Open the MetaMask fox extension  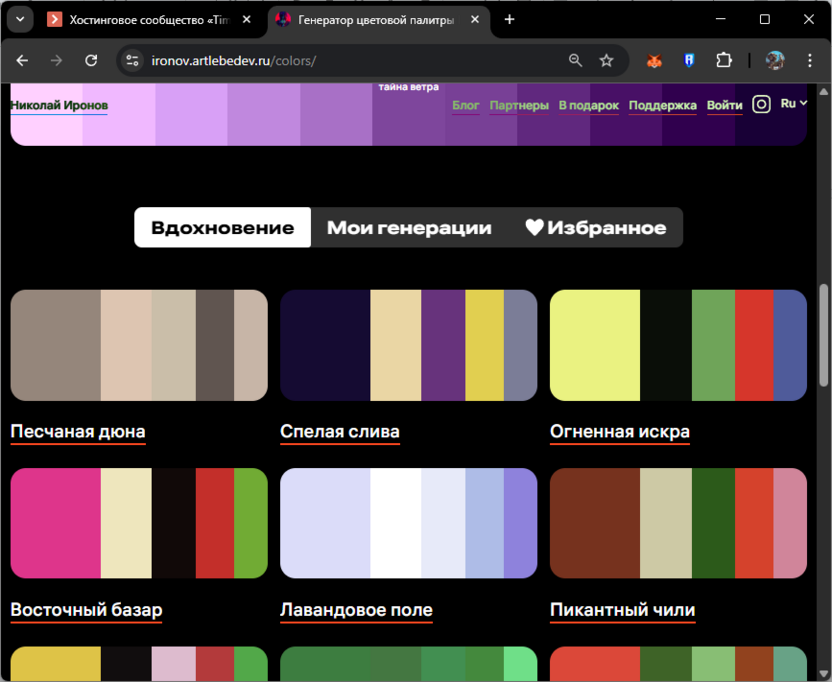pyautogui.click(x=654, y=61)
